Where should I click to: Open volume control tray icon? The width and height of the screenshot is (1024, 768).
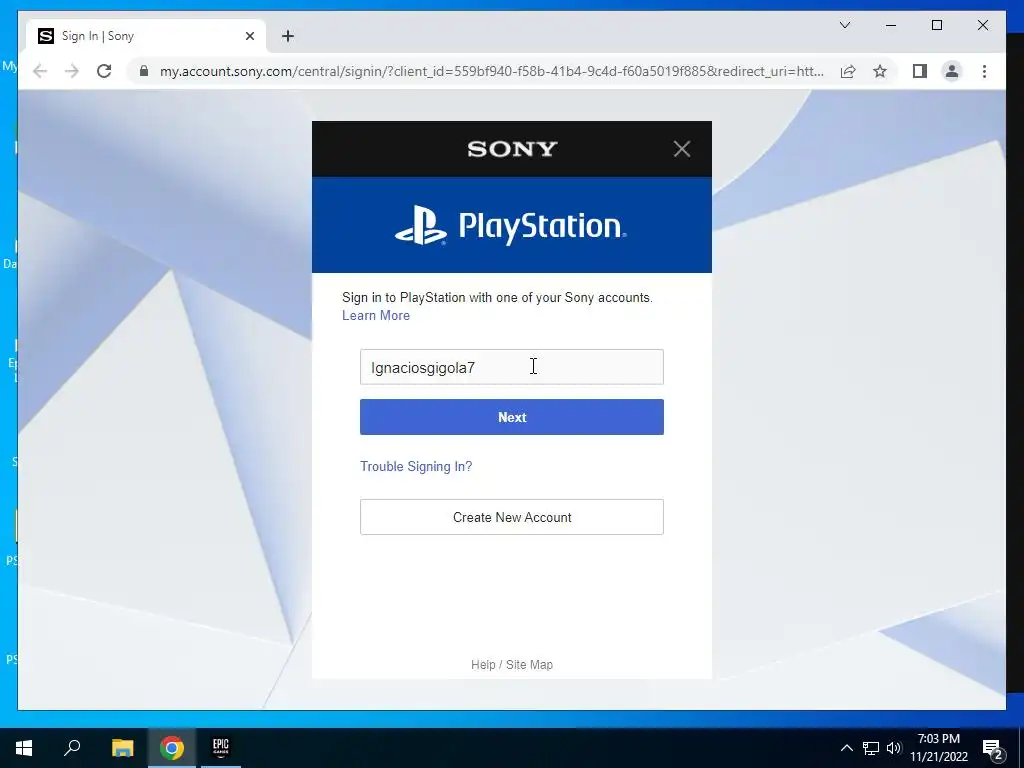click(894, 748)
